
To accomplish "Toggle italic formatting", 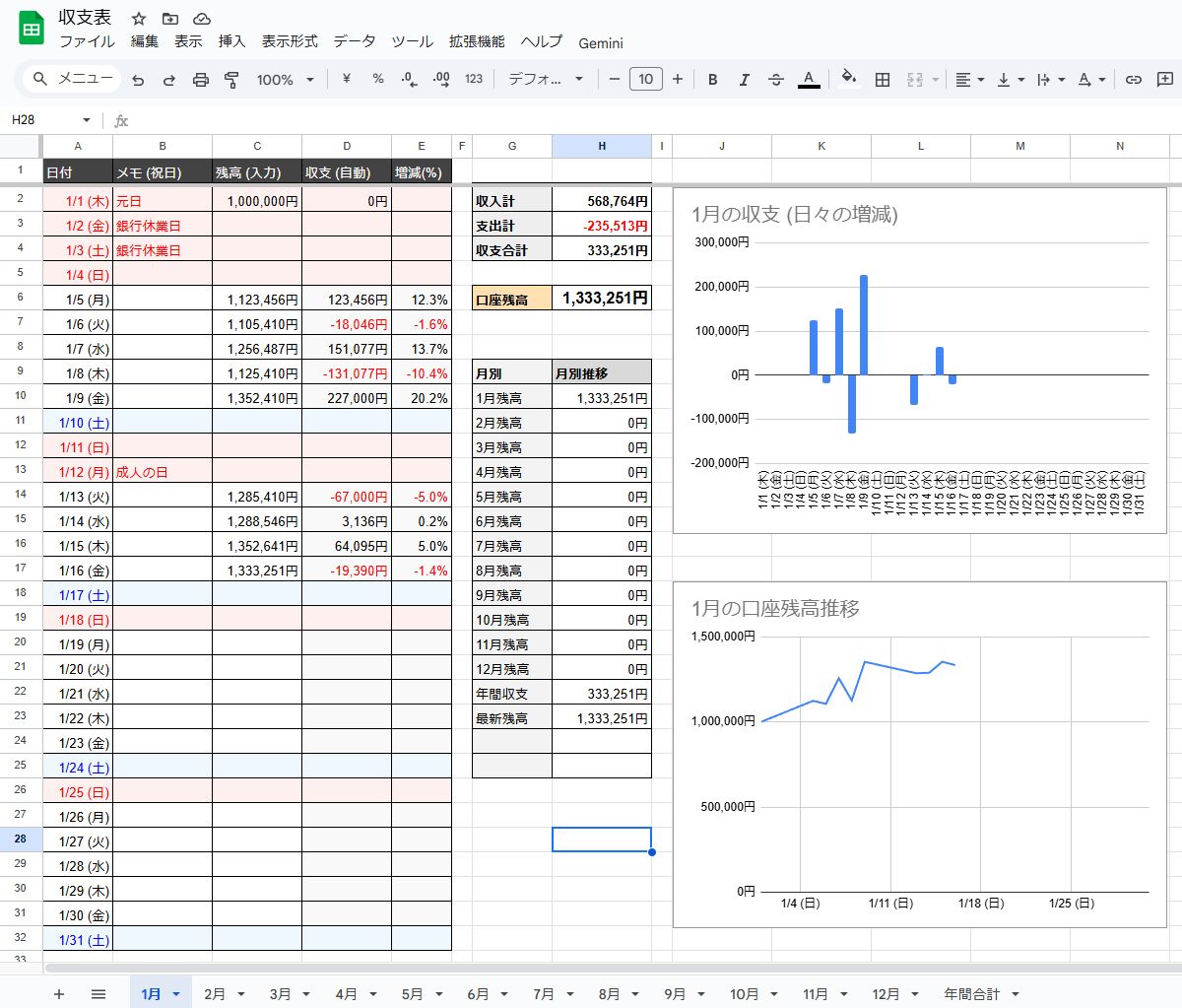I will (x=745, y=80).
